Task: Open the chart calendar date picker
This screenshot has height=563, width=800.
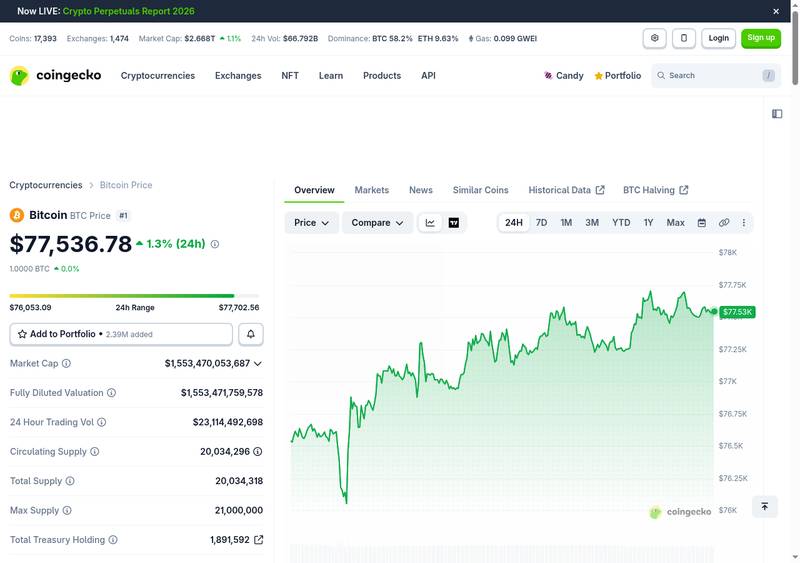Action: point(702,223)
